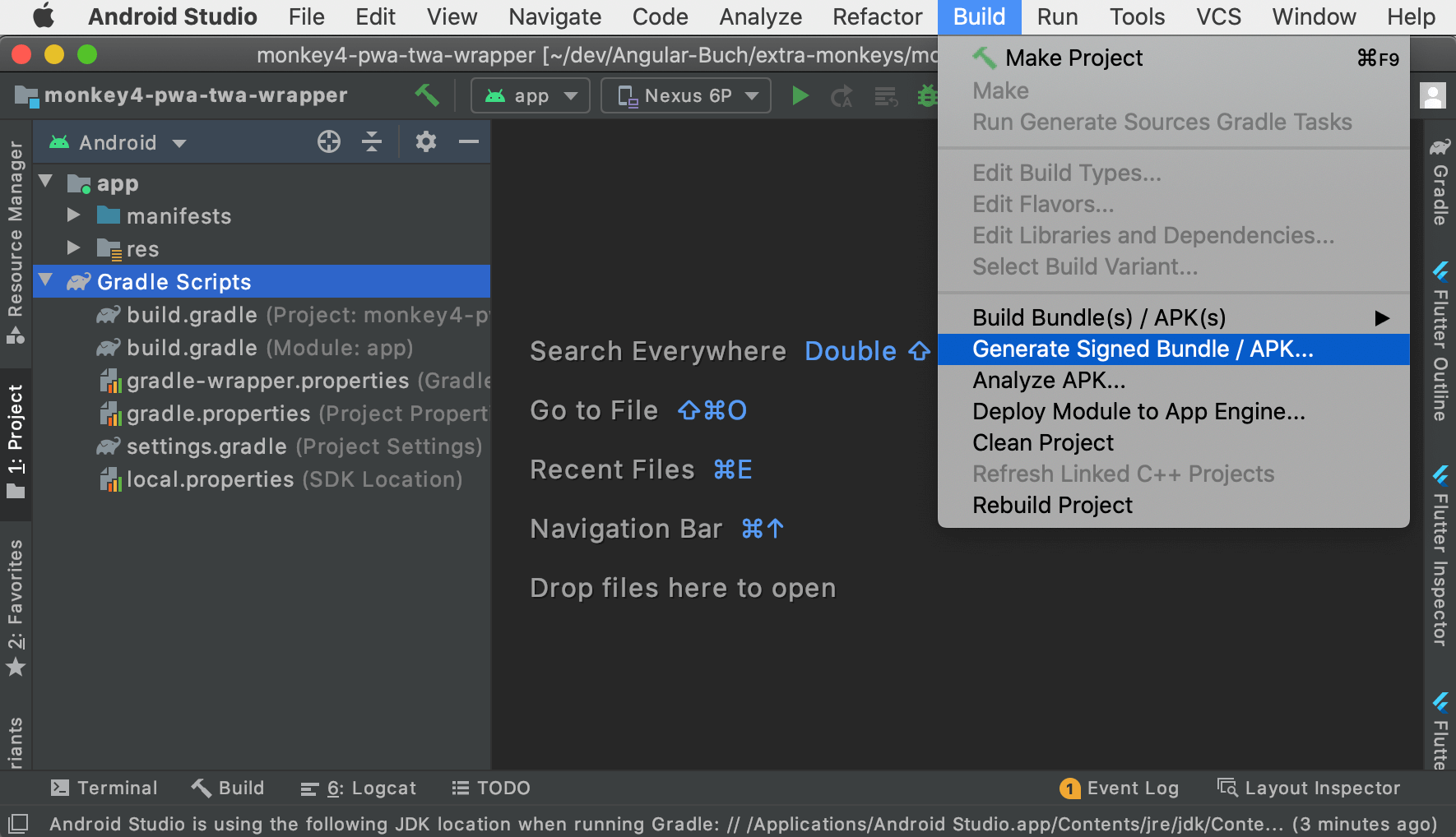Screen dimensions: 1456x837
Task: Open the Code menu
Action: coord(661,16)
